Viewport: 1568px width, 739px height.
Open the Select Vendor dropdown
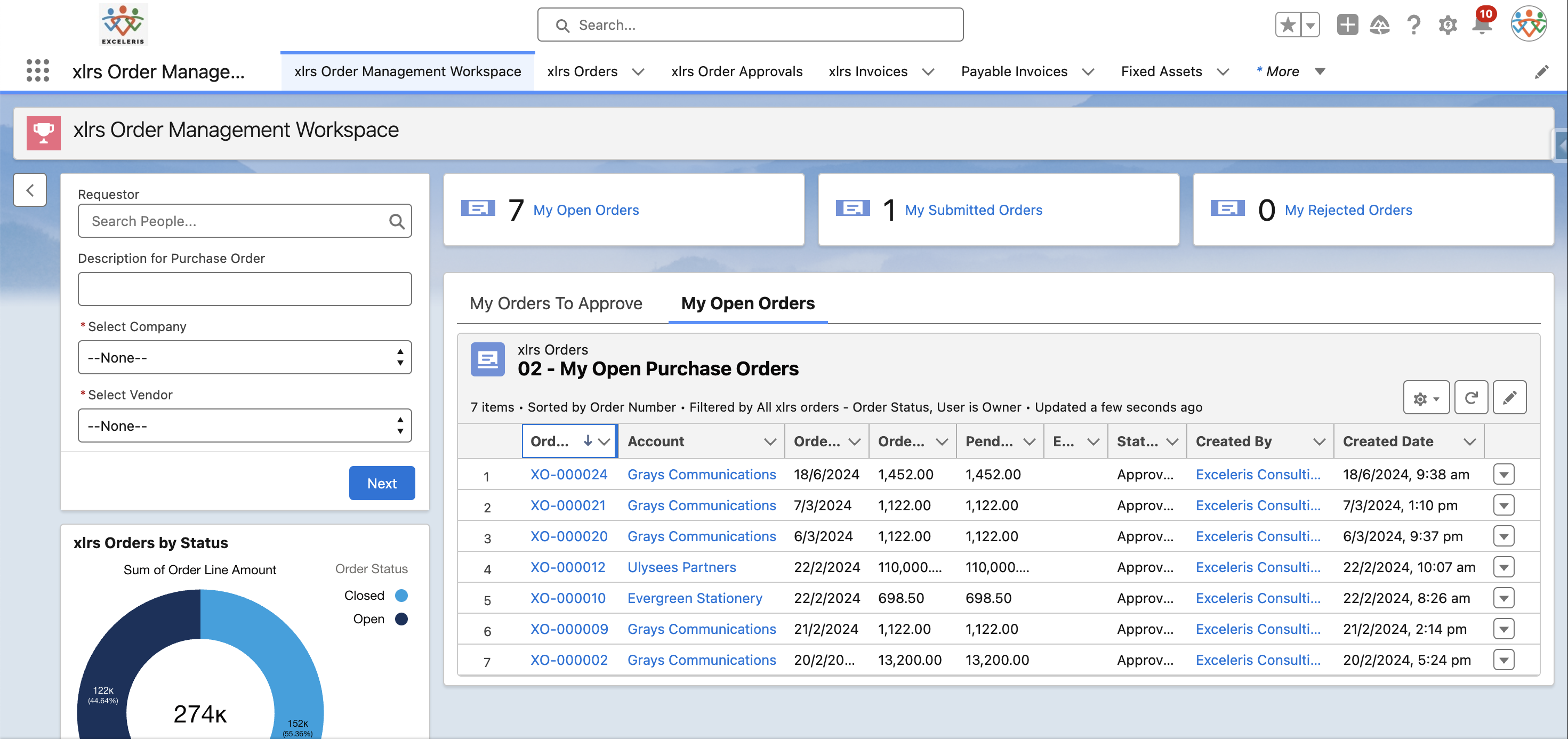tap(245, 425)
